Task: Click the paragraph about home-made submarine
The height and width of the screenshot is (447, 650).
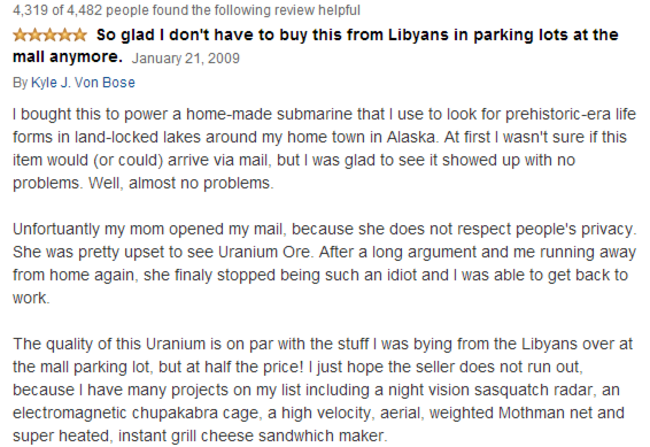Action: (x=324, y=148)
